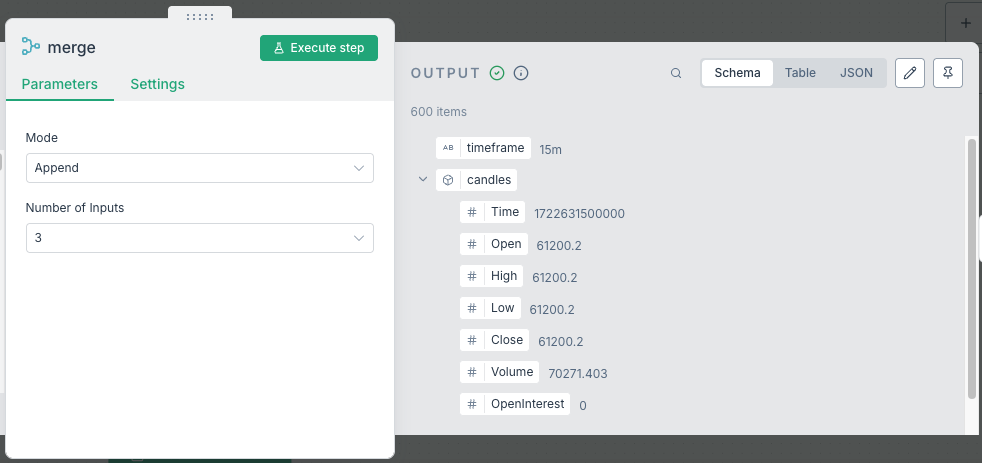
Task: Click the drag handle above merge panel
Action: point(200,16)
